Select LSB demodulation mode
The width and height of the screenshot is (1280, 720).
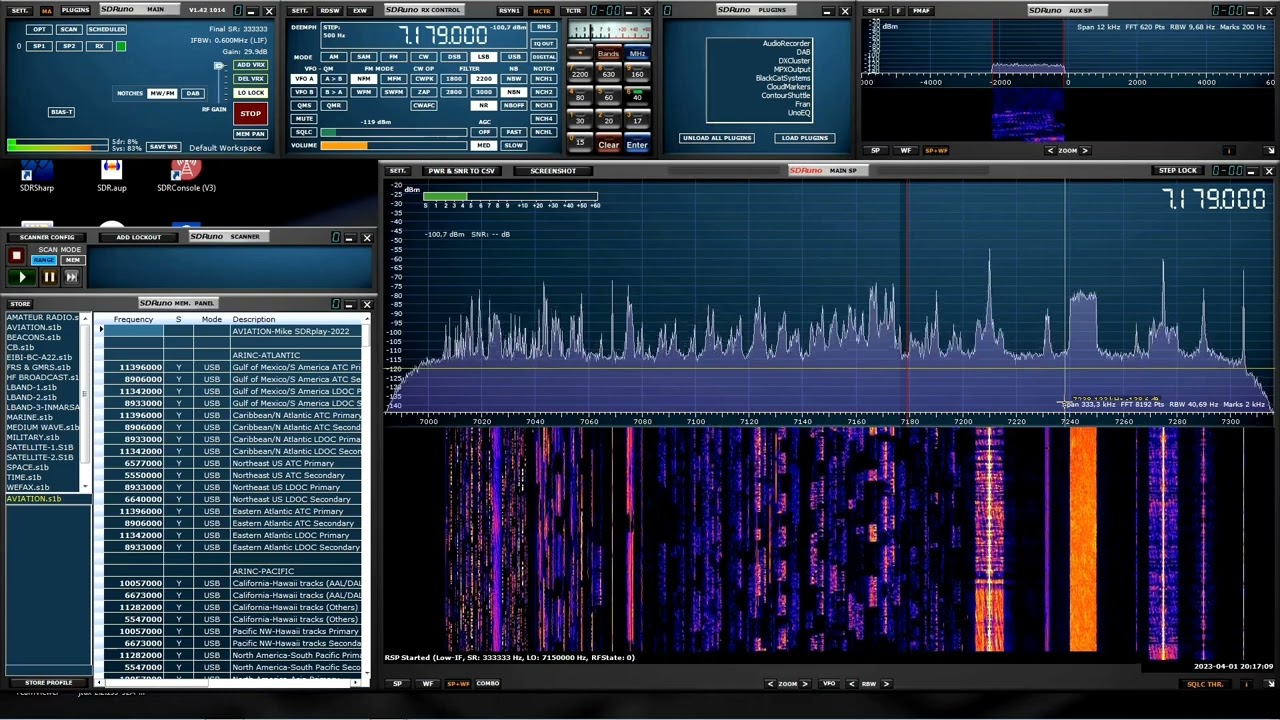483,57
